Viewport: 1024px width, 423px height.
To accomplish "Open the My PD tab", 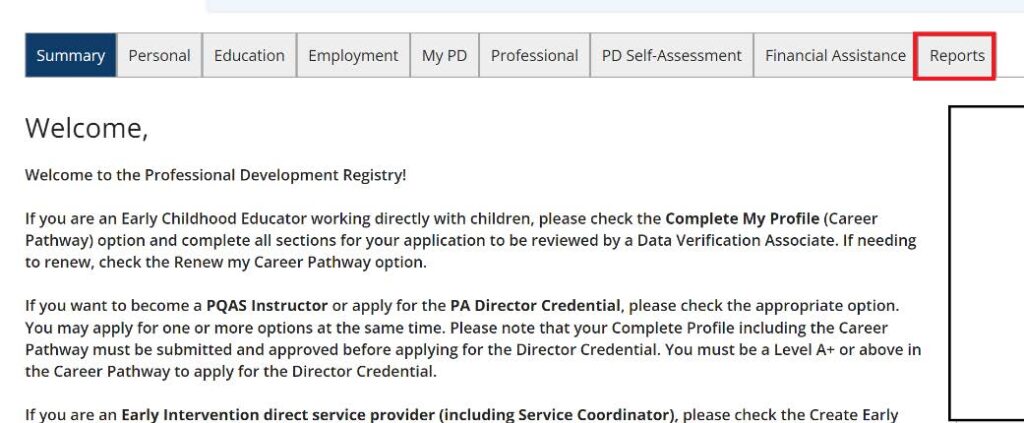I will click(445, 55).
